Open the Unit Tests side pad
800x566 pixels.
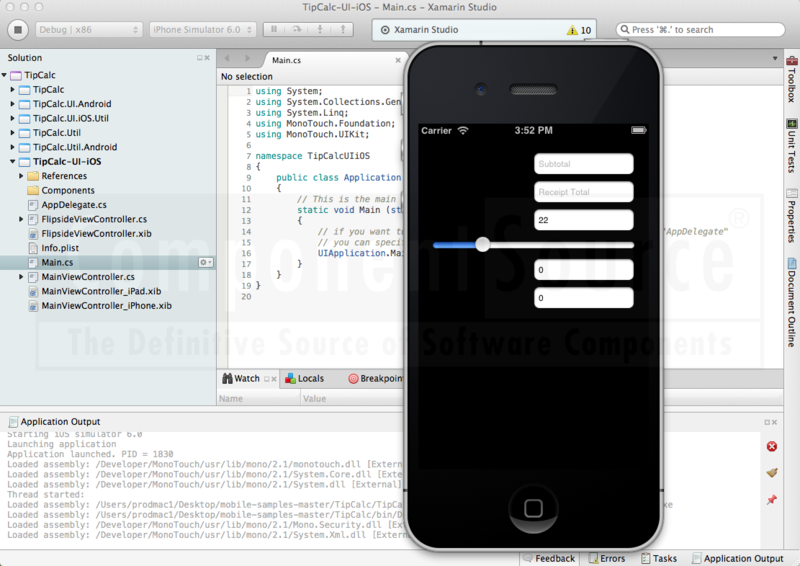point(791,146)
